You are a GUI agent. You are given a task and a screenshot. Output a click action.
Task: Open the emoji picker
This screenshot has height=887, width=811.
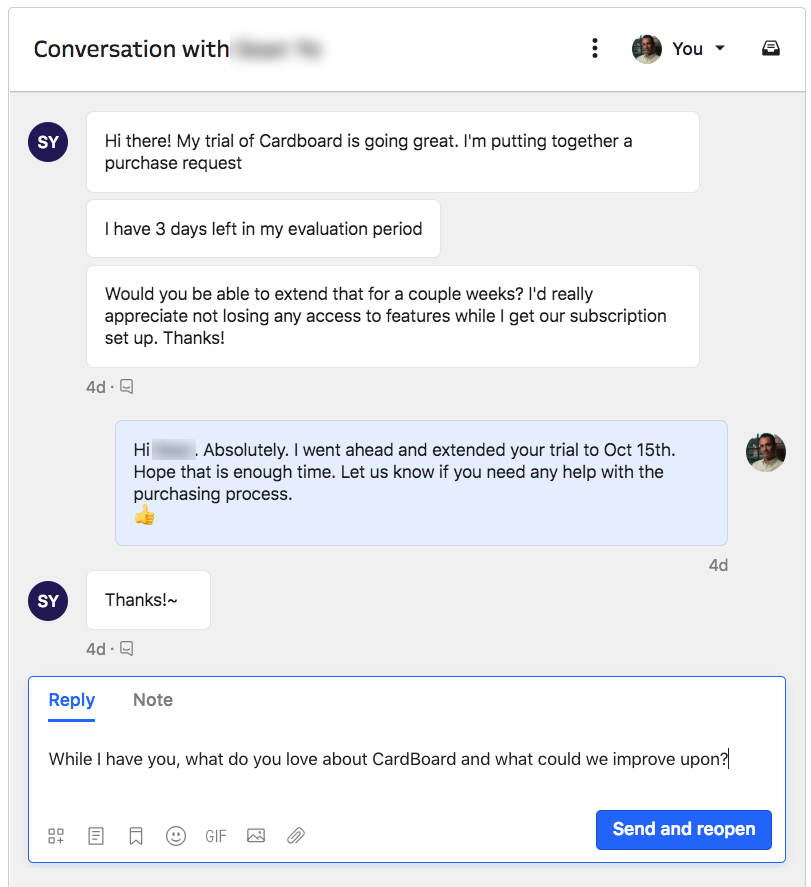click(x=176, y=836)
